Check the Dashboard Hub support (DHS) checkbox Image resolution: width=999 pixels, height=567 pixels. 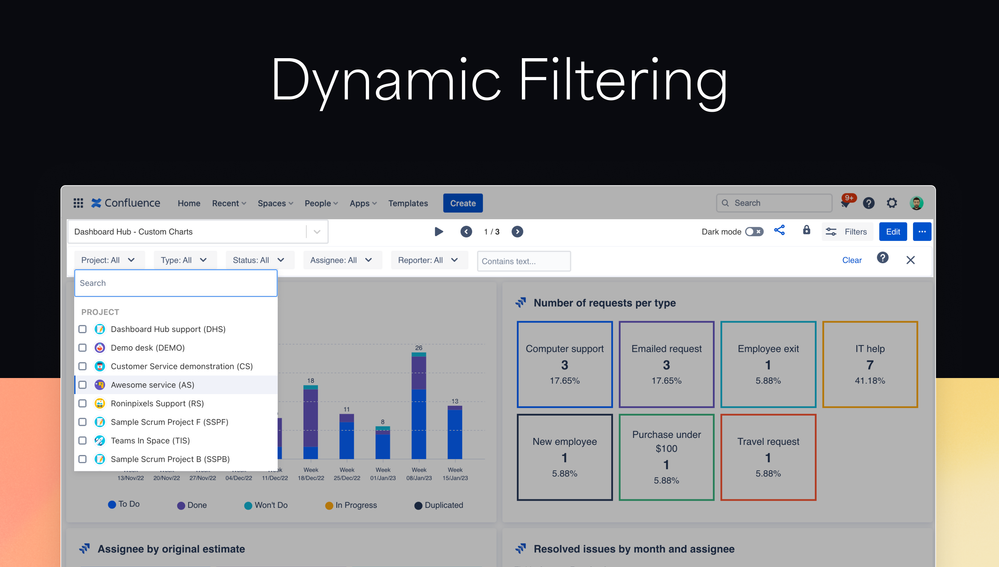[82, 329]
